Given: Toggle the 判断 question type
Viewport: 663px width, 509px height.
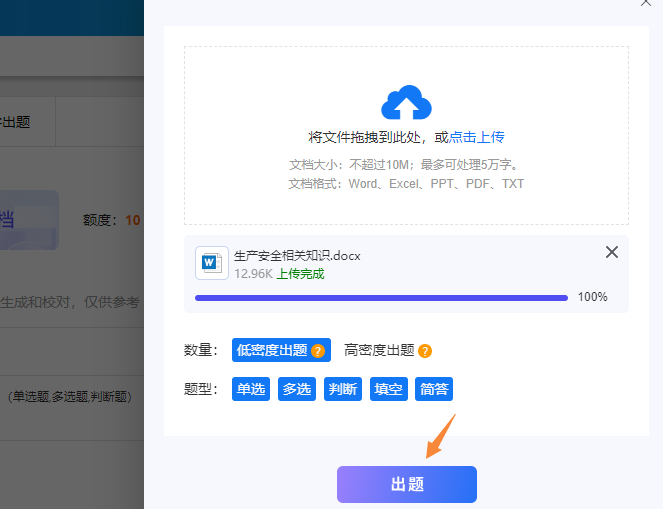Looking at the screenshot, I should [x=342, y=389].
